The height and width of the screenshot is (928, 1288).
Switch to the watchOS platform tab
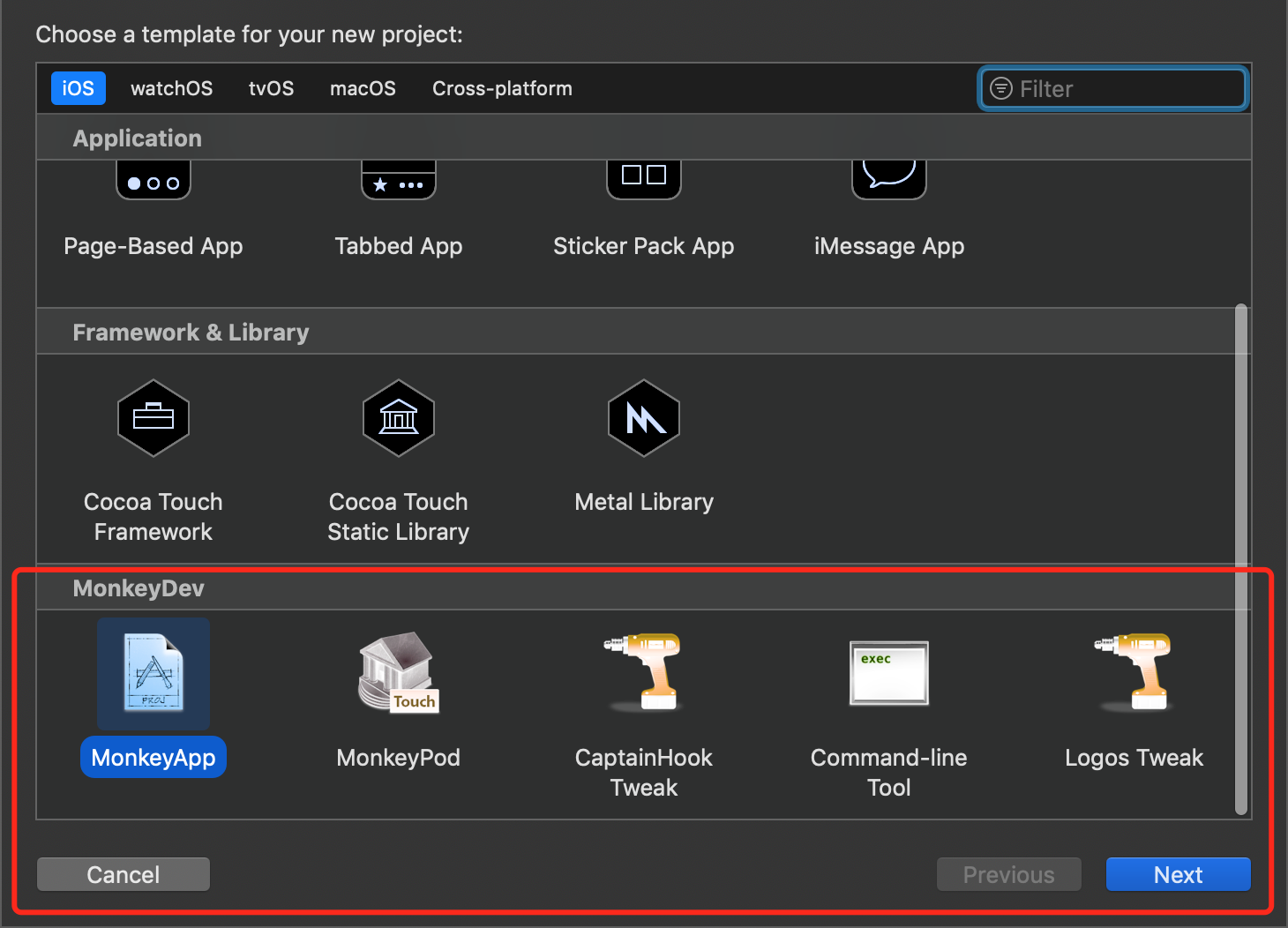click(x=172, y=88)
